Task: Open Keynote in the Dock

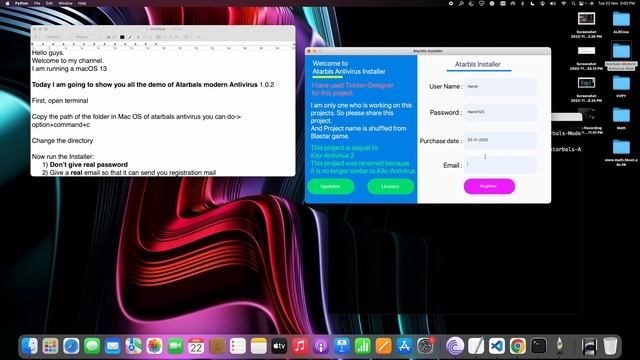Action: 342,347
